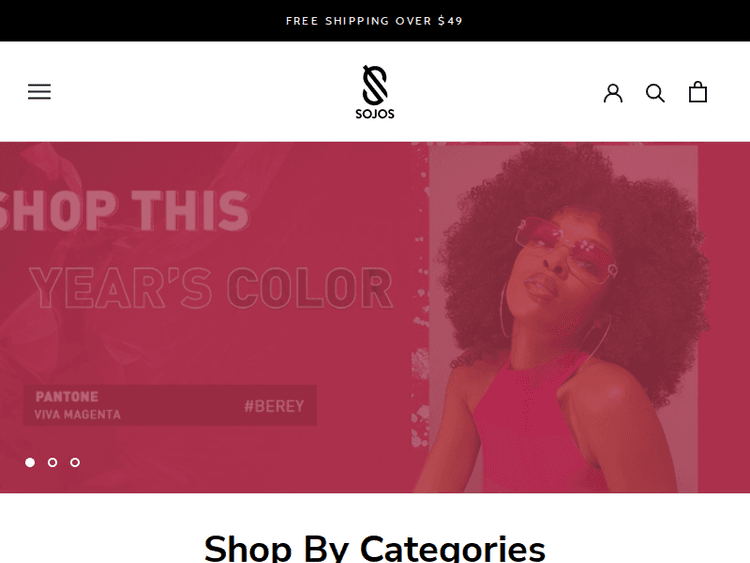Click the Shop By Categories heading
The width and height of the screenshot is (750, 563).
click(x=375, y=548)
